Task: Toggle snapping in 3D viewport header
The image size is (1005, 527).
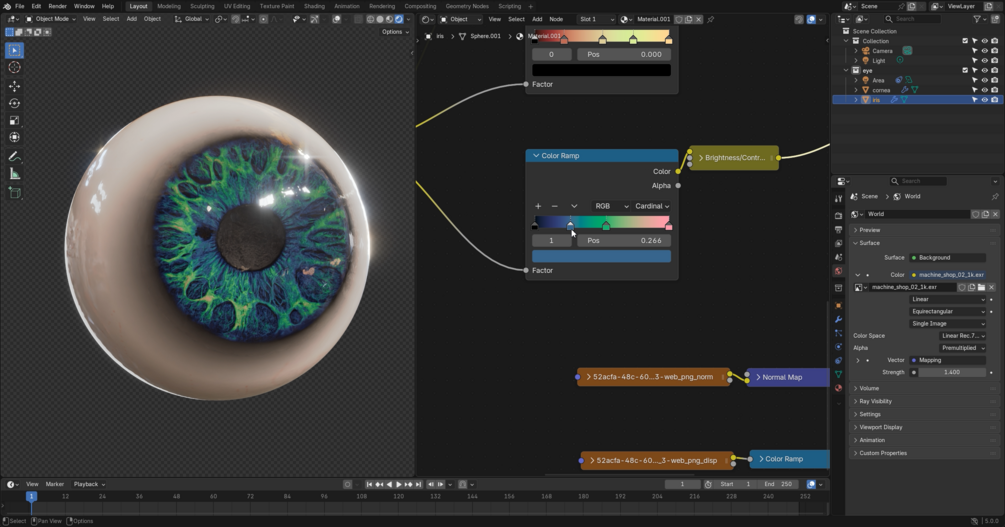Action: pos(235,19)
